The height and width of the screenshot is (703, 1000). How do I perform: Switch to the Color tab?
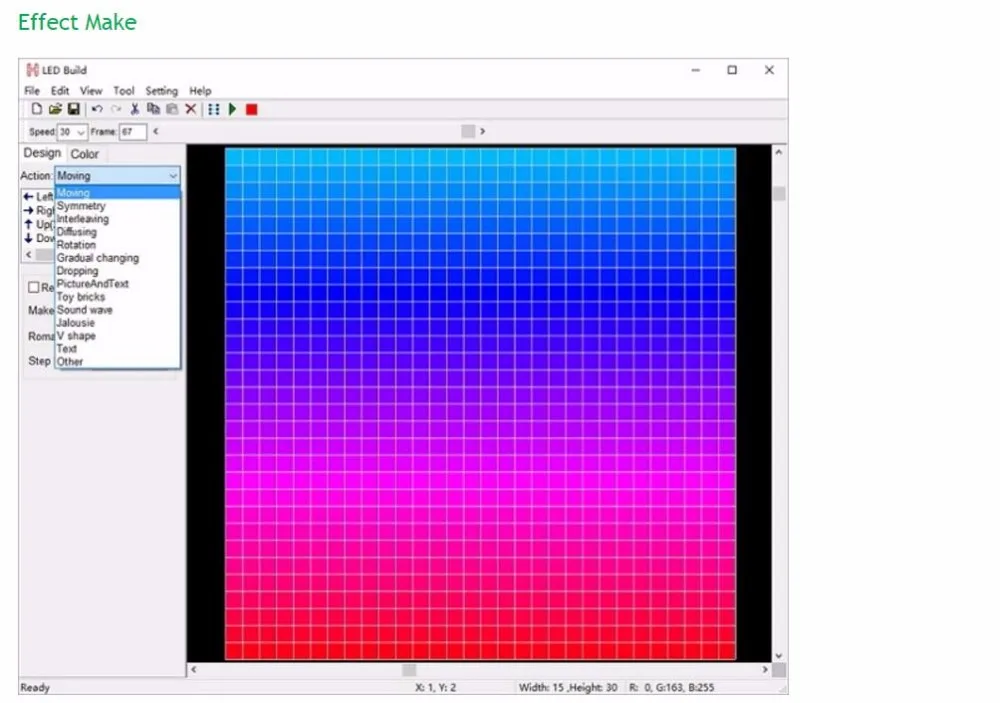[85, 154]
